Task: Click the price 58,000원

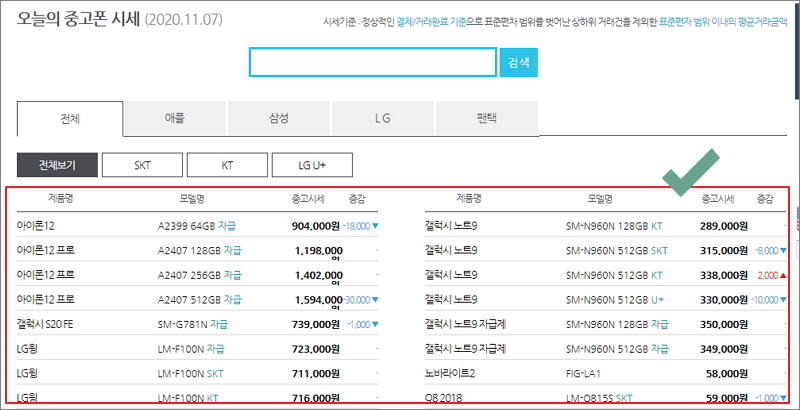Action: [x=727, y=374]
